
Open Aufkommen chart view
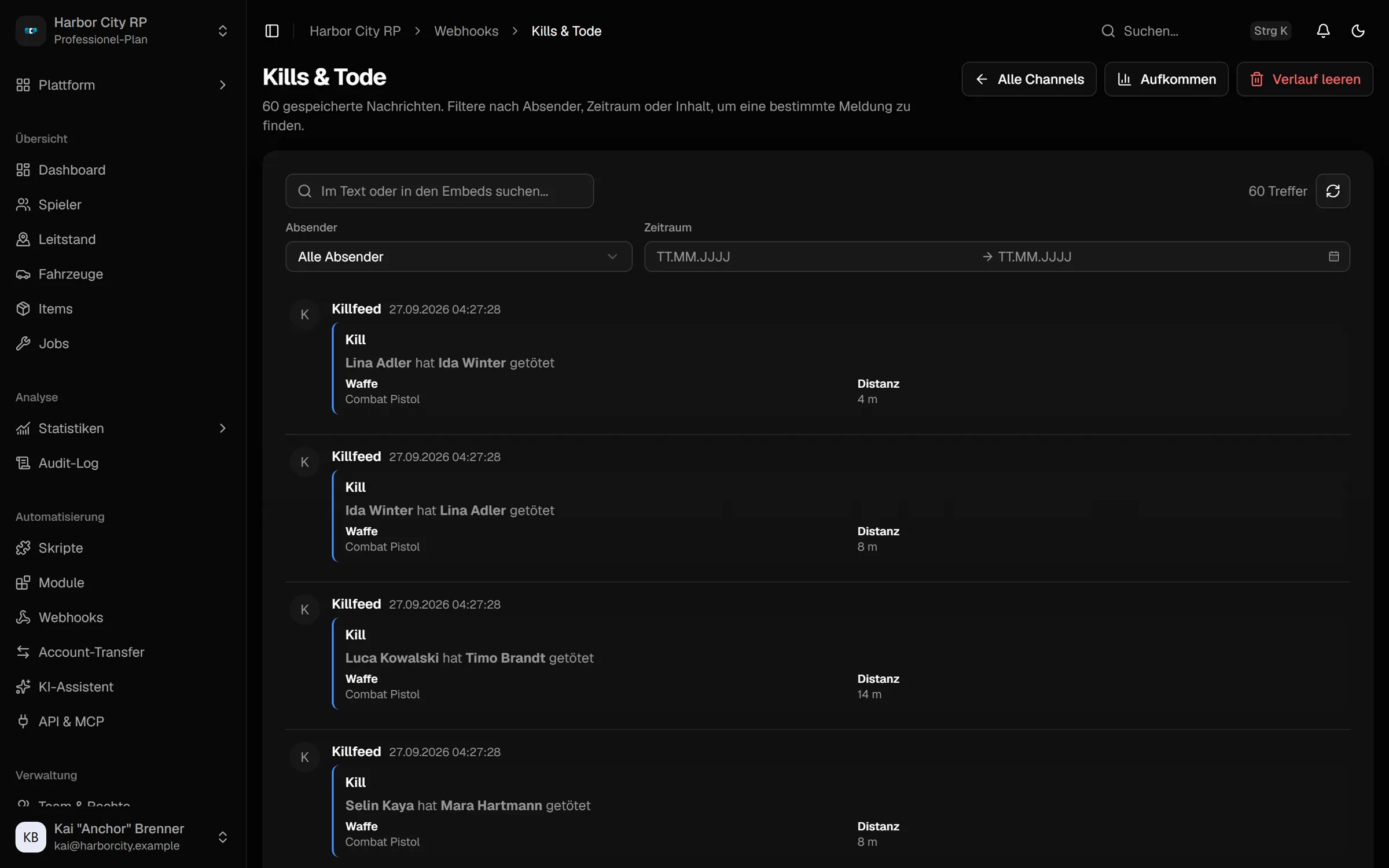[x=1166, y=79]
